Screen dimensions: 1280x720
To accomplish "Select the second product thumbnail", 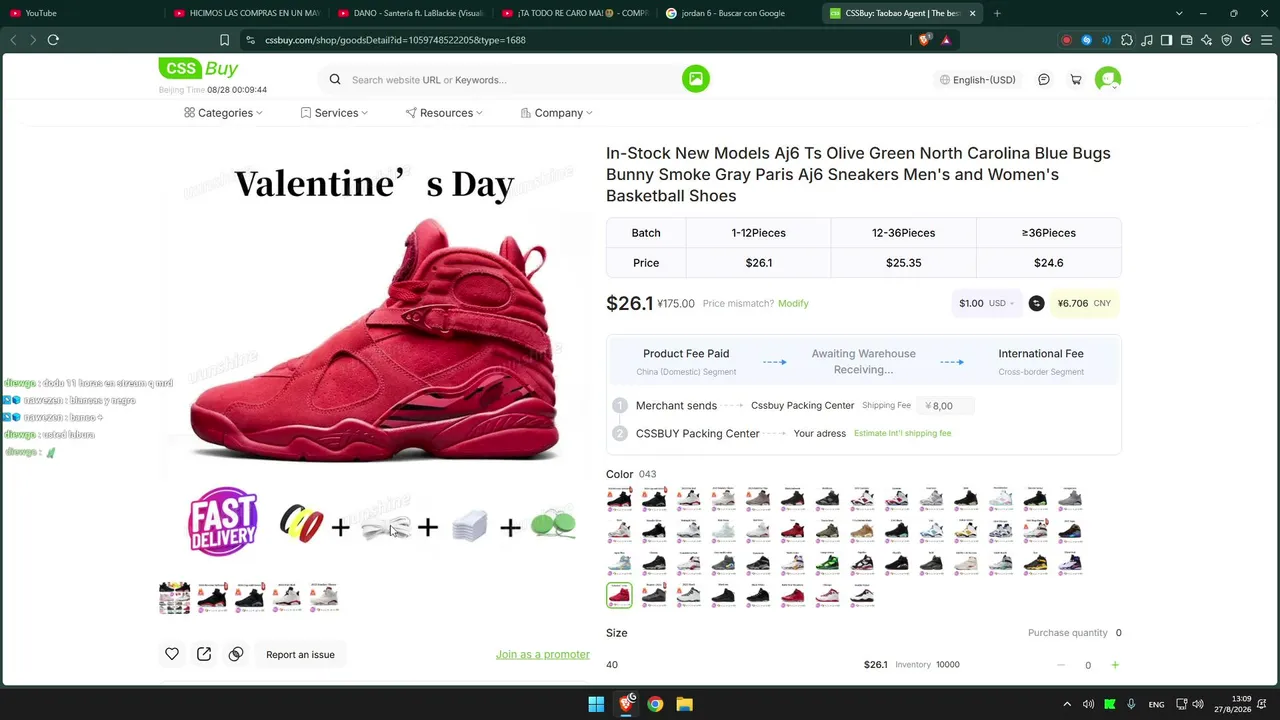I will [x=212, y=597].
